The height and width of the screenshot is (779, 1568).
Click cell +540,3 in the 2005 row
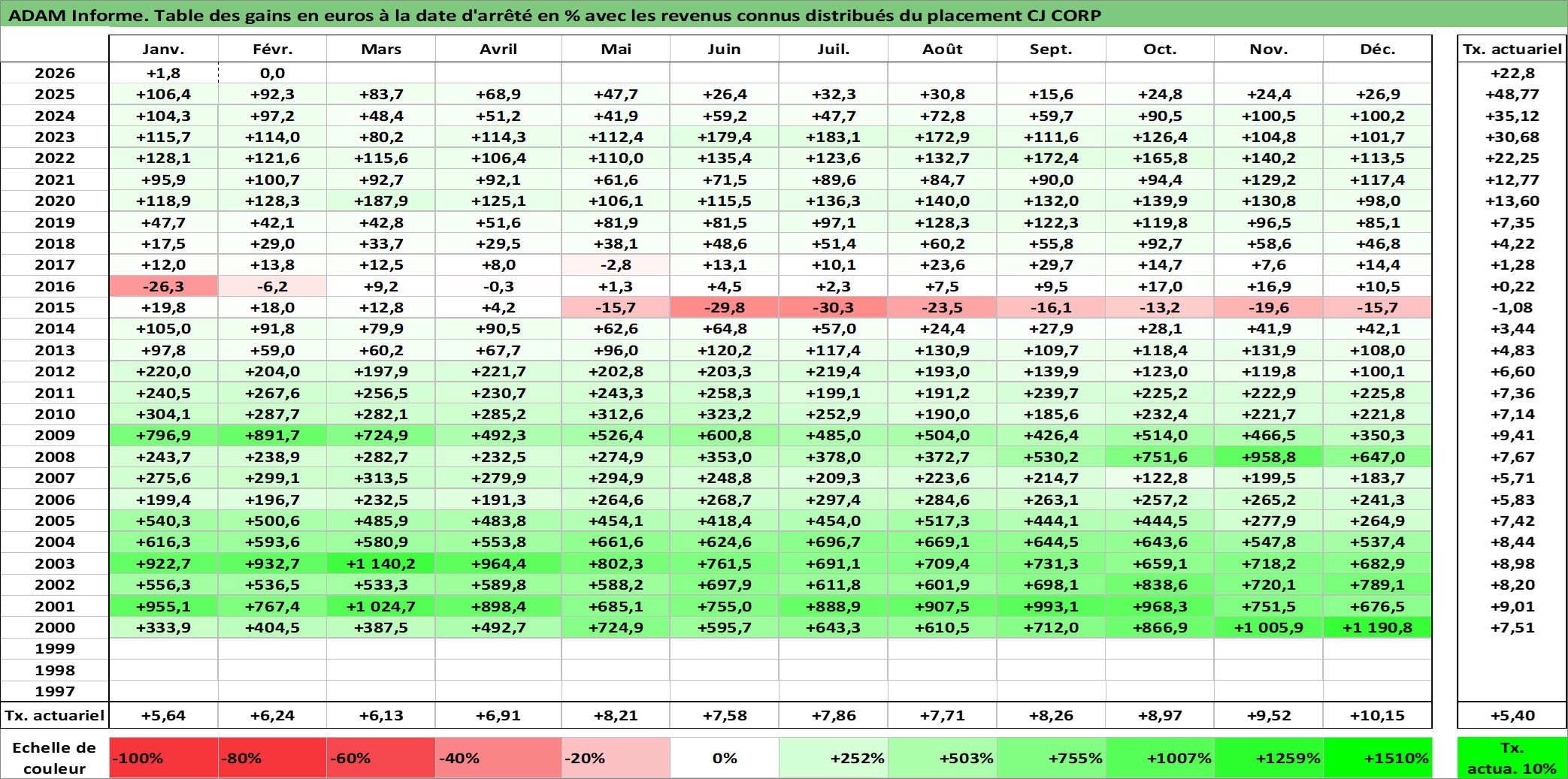point(164,521)
